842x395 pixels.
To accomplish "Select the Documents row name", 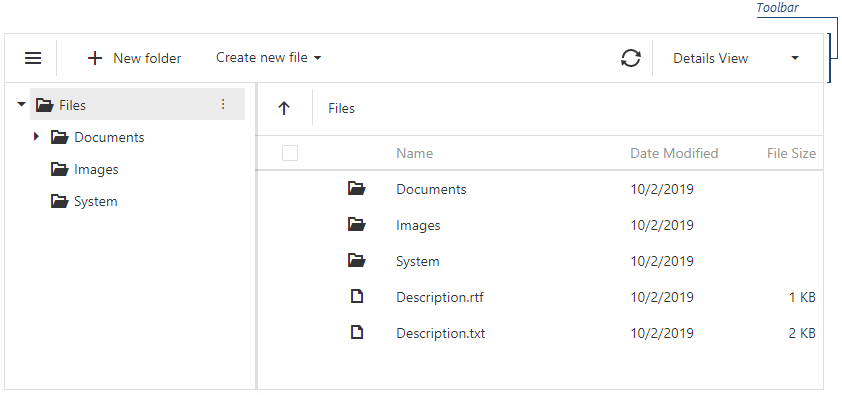I will click(x=431, y=189).
